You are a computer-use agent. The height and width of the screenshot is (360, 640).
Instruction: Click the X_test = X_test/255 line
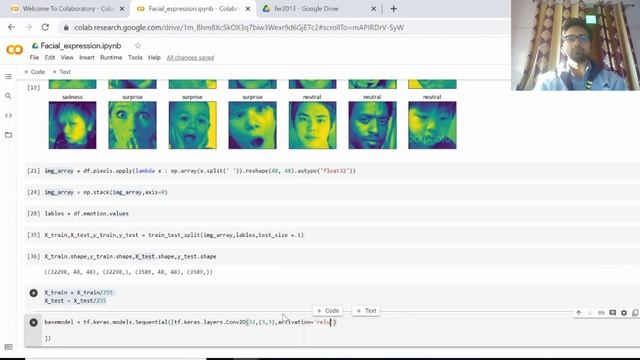[x=75, y=301]
